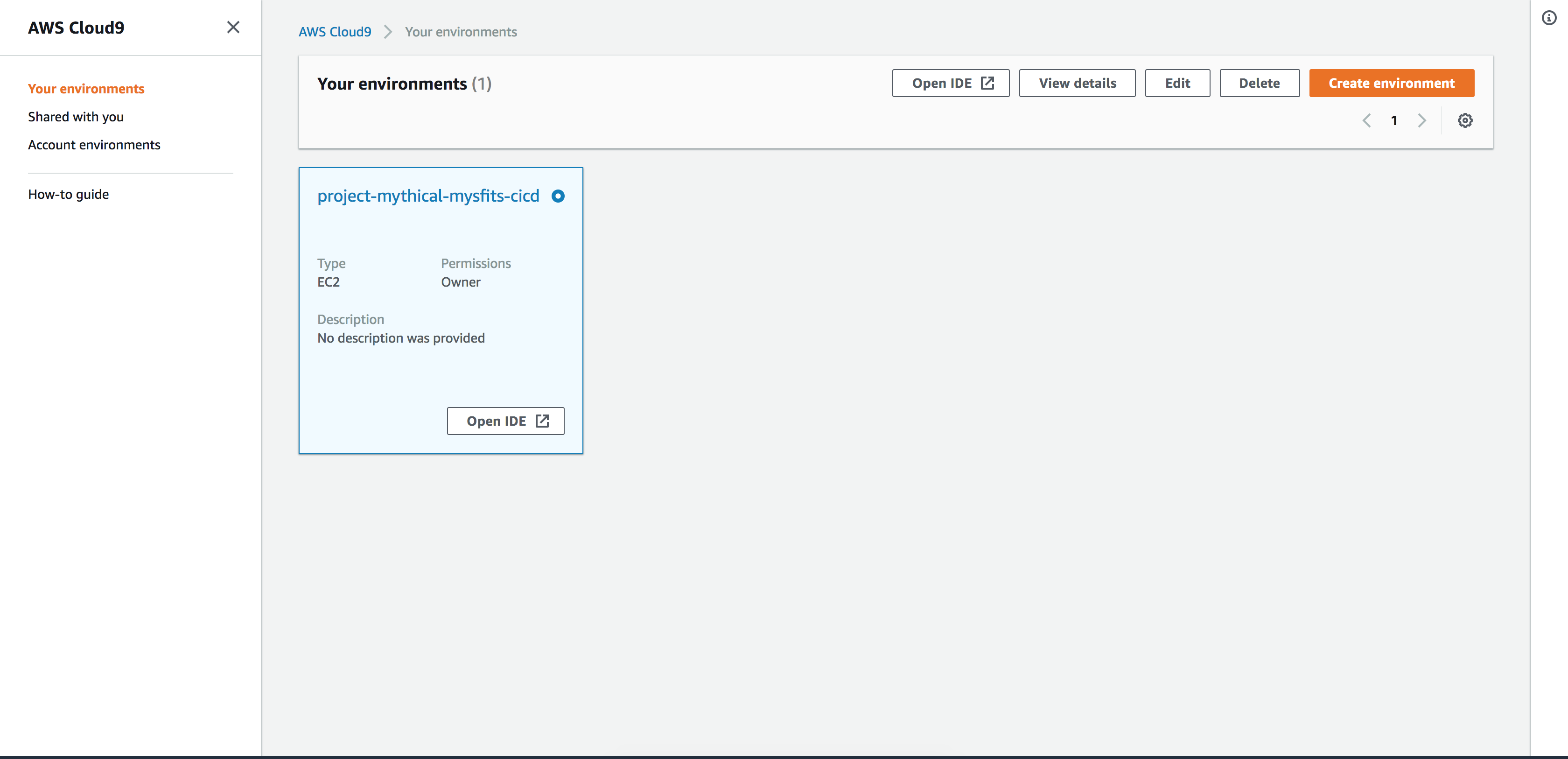Click the Open IDE button in the header
1568x759 pixels.
950,84
